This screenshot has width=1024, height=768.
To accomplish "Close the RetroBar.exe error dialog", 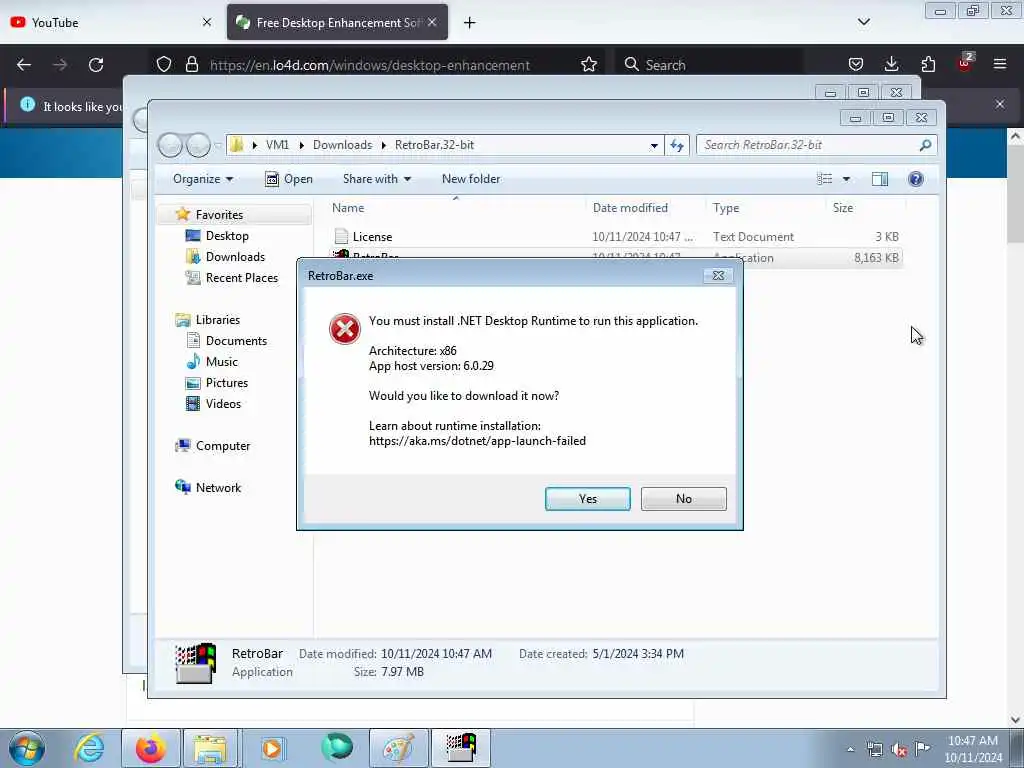I will click(x=718, y=276).
